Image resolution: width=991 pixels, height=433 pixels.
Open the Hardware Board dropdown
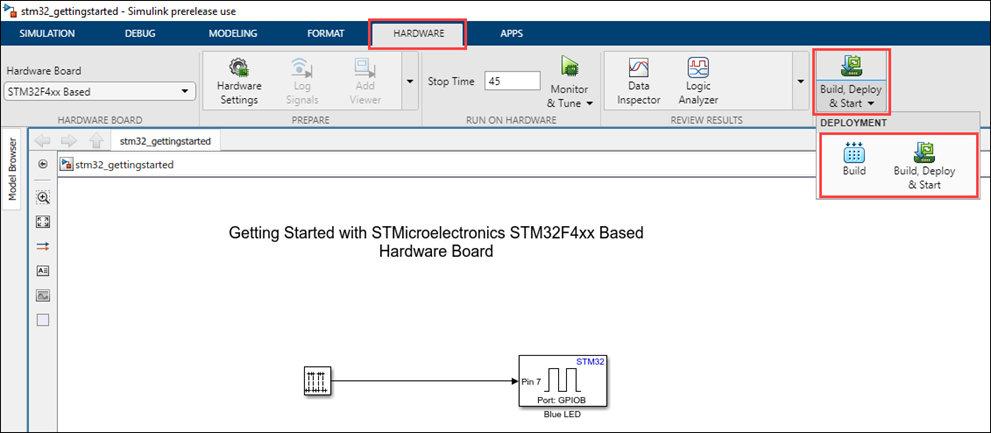point(99,92)
